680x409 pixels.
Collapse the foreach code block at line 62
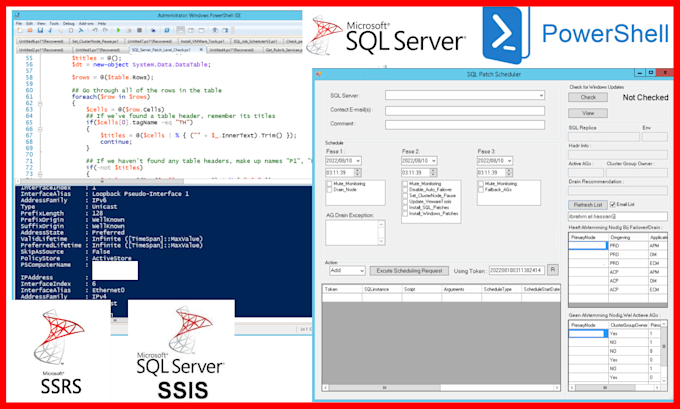pos(39,104)
